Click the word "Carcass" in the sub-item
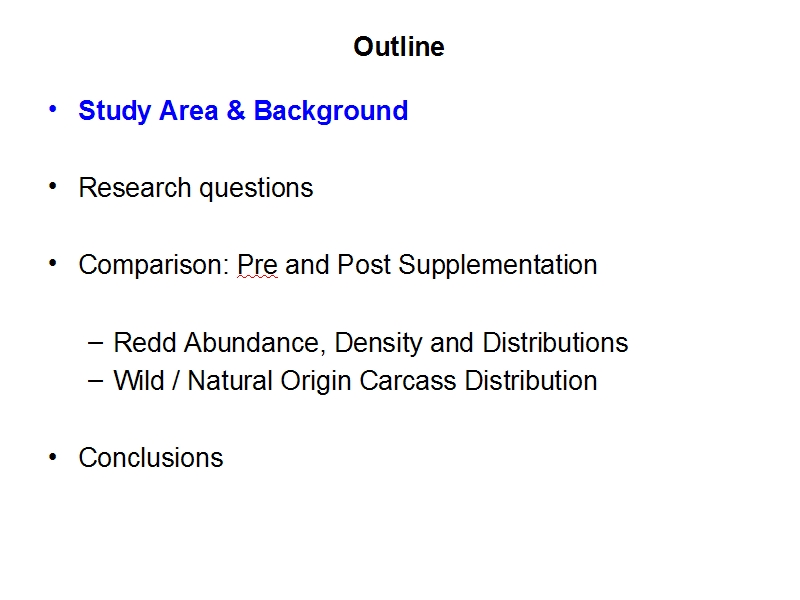 407,381
